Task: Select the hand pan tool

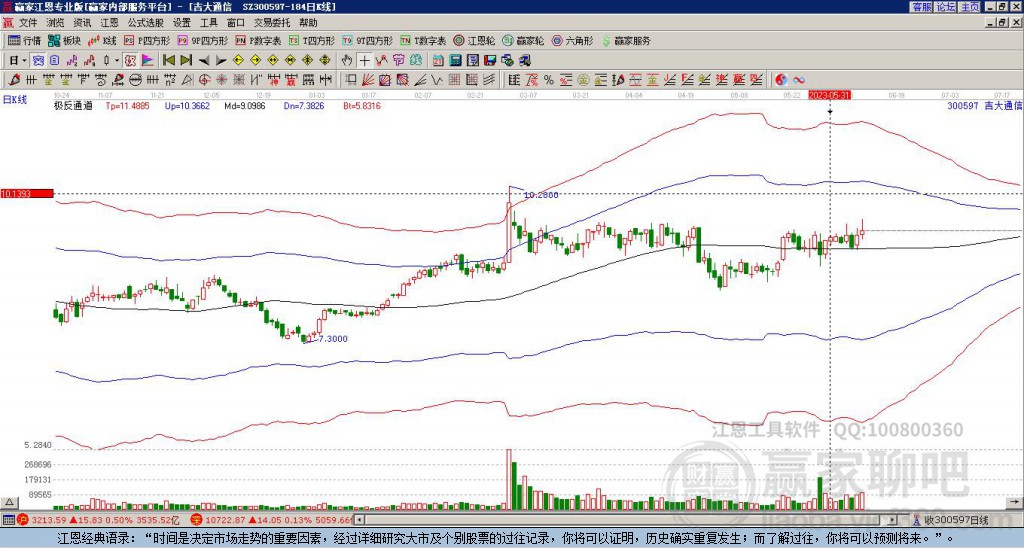Action: tap(347, 61)
